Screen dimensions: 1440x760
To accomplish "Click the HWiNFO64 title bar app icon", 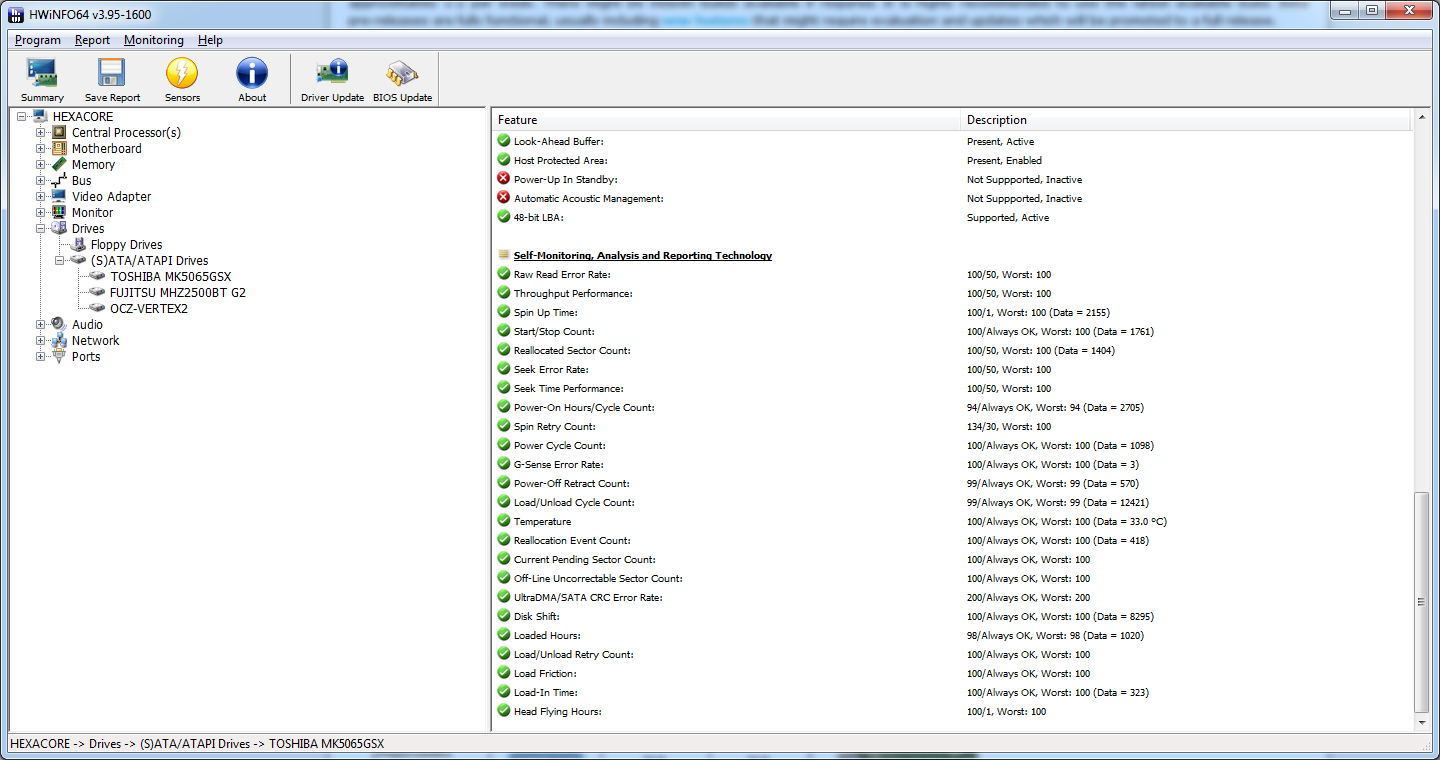I will [x=15, y=14].
